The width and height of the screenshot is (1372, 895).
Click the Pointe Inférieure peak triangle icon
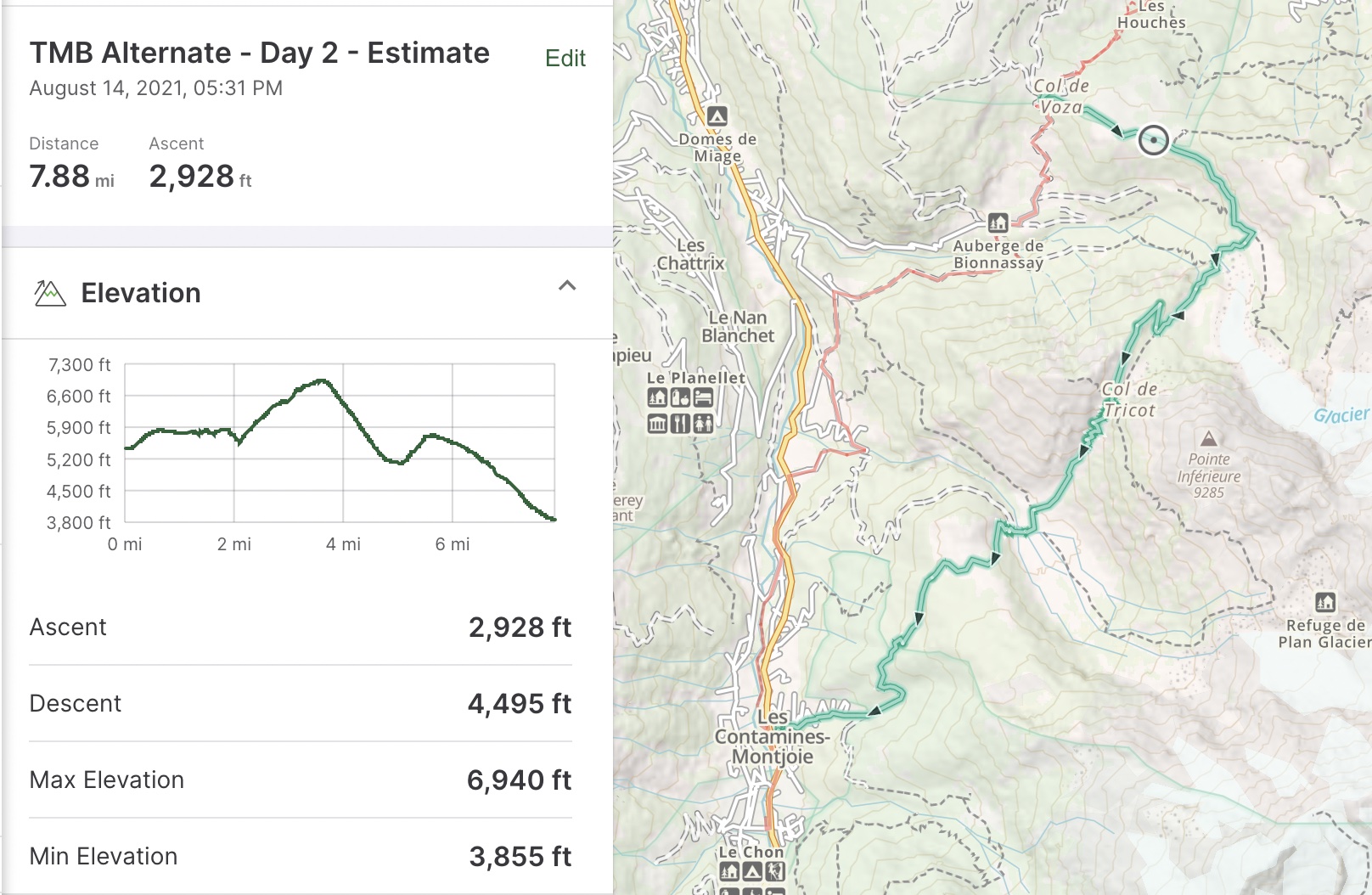pyautogui.click(x=1208, y=439)
